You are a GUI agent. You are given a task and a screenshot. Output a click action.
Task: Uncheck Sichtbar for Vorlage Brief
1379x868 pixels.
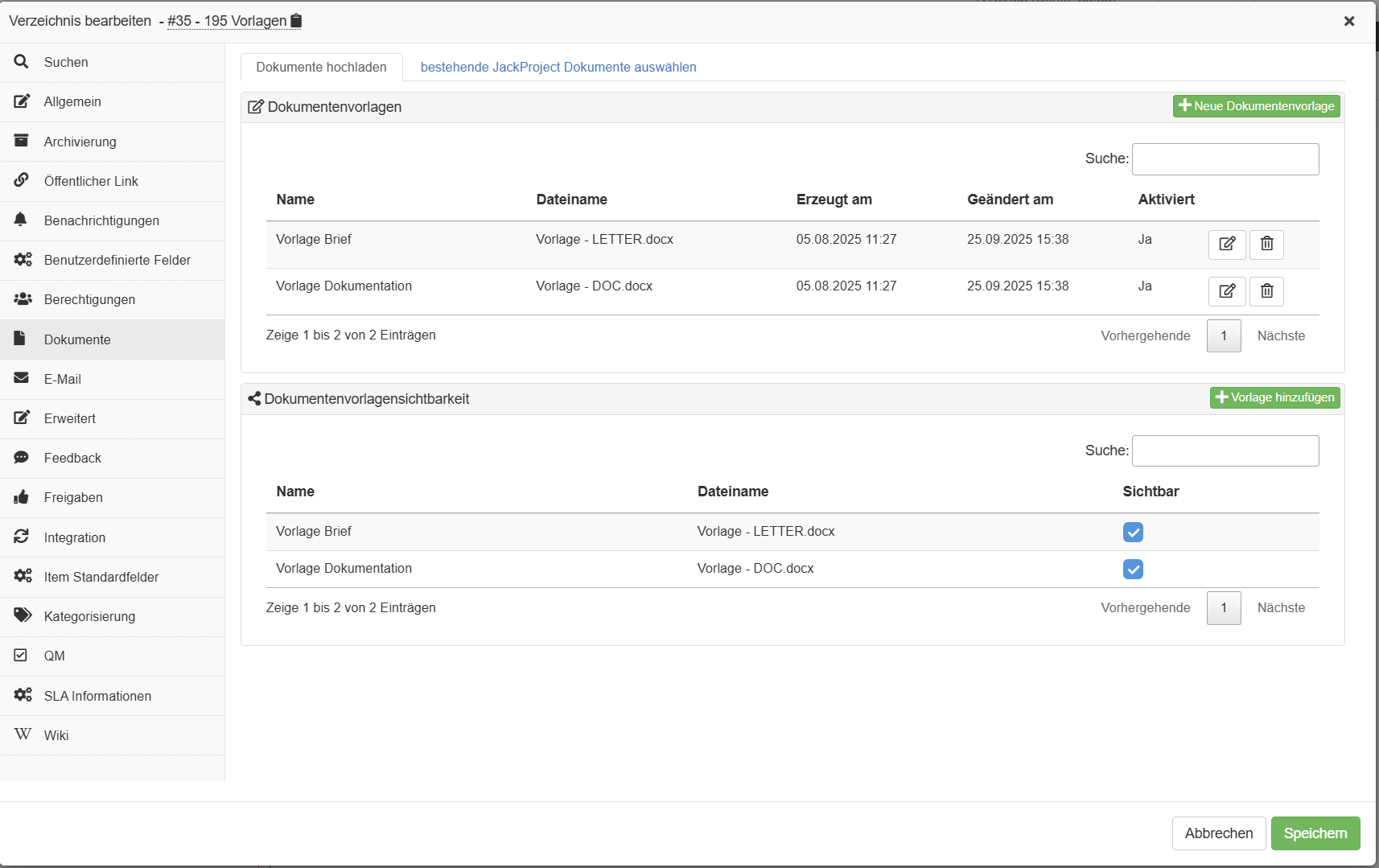click(1133, 532)
